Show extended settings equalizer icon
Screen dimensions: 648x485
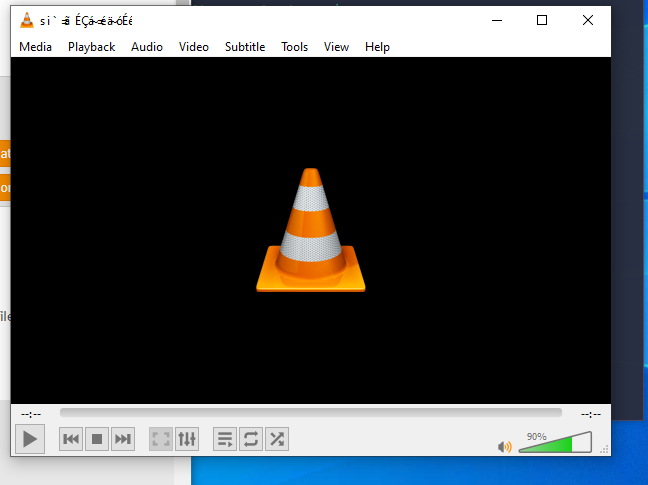(x=187, y=439)
